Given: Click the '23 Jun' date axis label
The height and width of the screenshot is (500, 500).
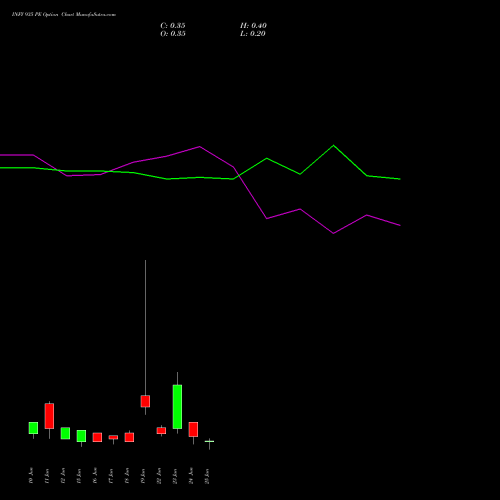Looking at the screenshot, I should (x=175, y=476).
